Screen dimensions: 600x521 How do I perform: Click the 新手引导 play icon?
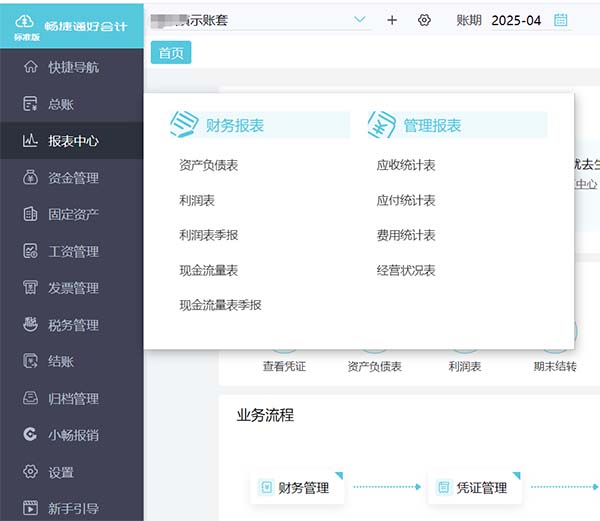tap(31, 508)
